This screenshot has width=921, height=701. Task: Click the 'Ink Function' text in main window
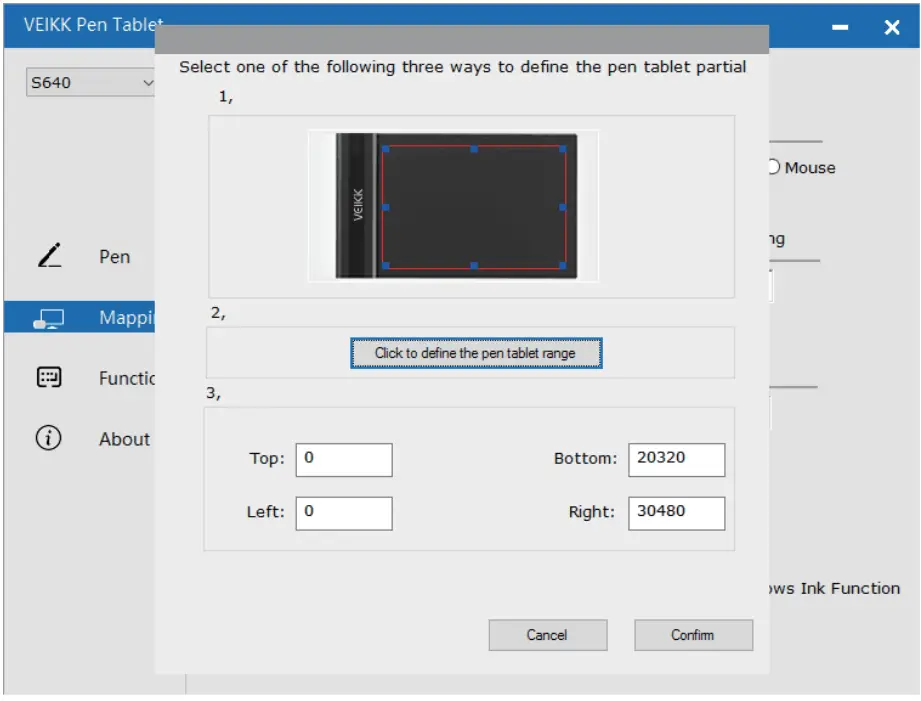tap(850, 588)
